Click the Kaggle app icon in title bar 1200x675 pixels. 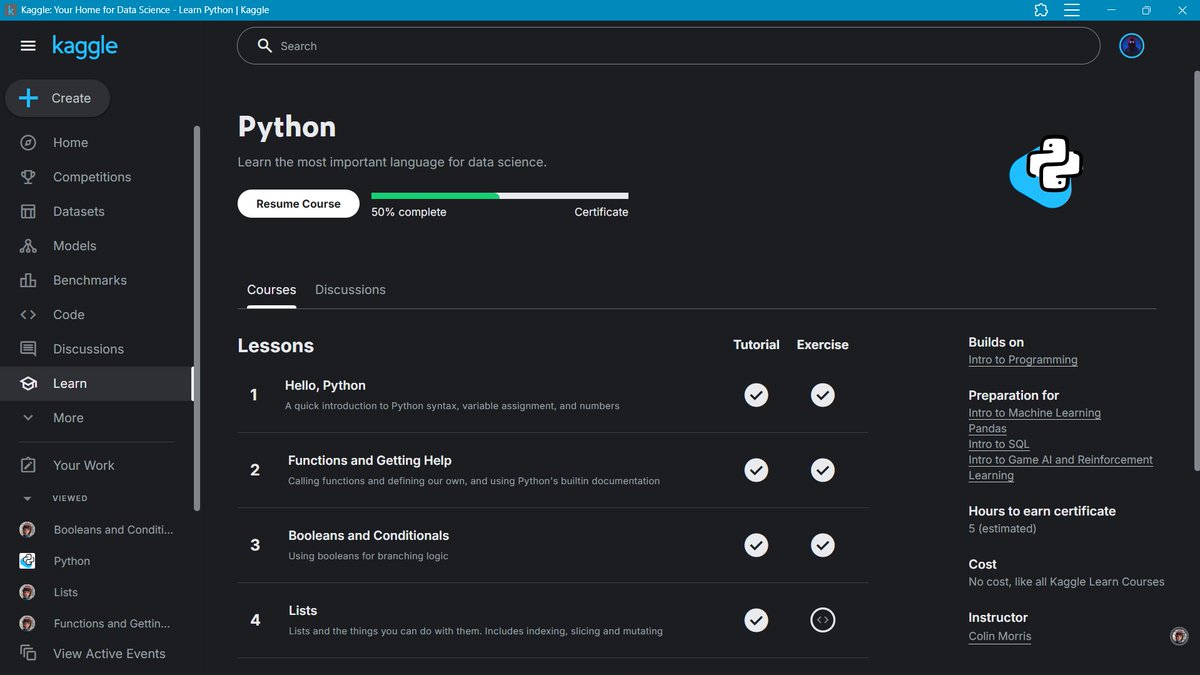pos(10,10)
